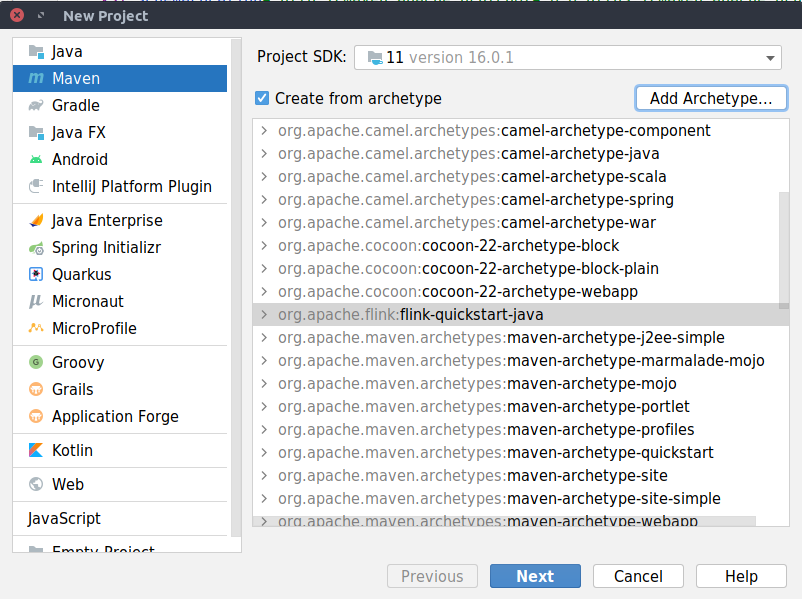Viewport: 802px width, 599px height.
Task: Select cocoon-22-archetype-webapp archetype
Action: pos(521,292)
